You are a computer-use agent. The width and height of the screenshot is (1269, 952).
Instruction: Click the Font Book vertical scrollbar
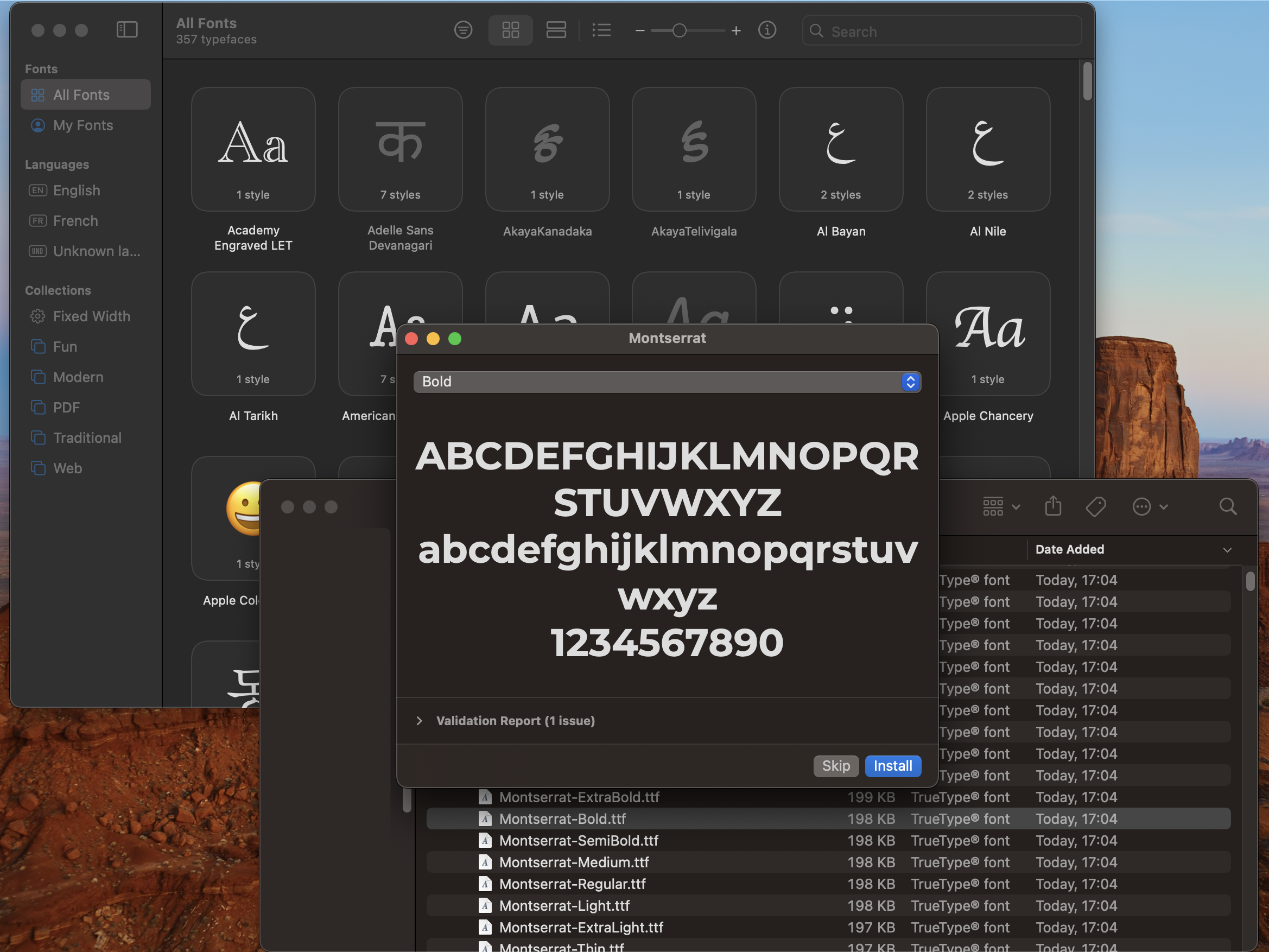click(1087, 81)
